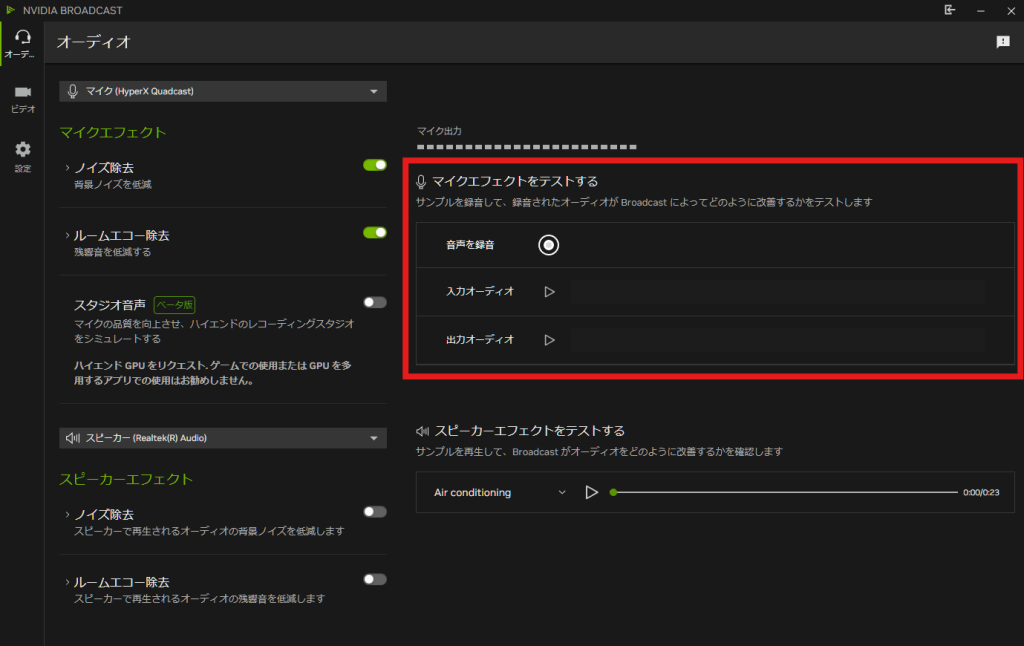Viewport: 1024px width, 646px height.
Task: Click the 背景ノイズを低減 description text
Action: pos(113,185)
